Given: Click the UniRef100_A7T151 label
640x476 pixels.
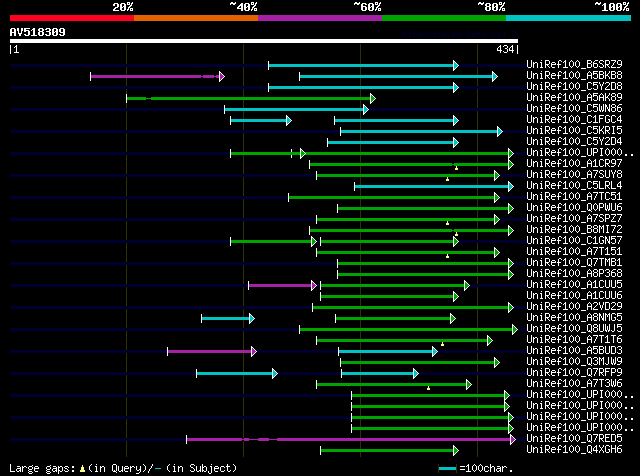Looking at the screenshot, I should pos(574,251).
